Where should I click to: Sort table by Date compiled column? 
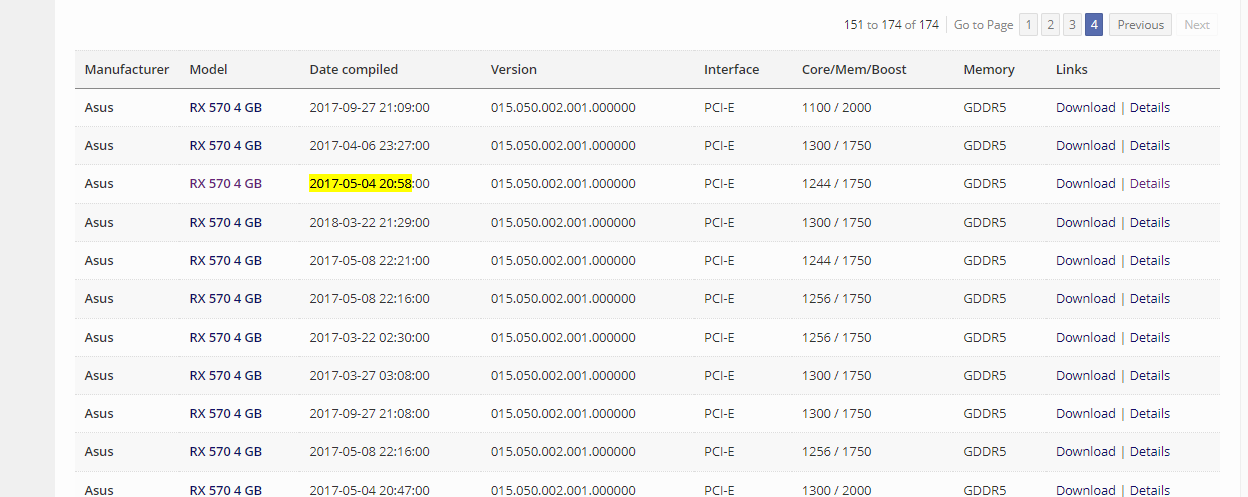354,70
